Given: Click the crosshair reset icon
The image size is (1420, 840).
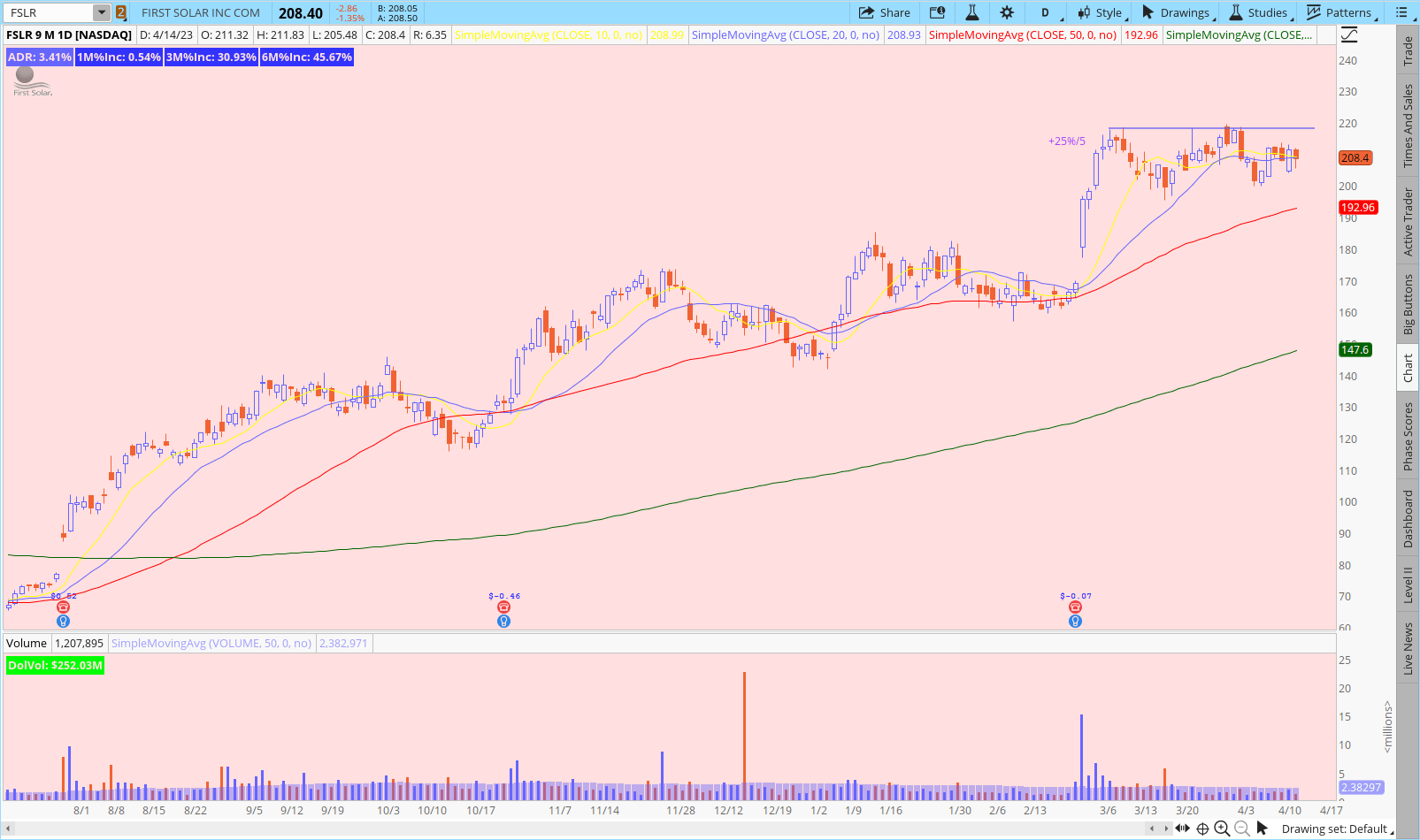Looking at the screenshot, I should click(x=1202, y=829).
